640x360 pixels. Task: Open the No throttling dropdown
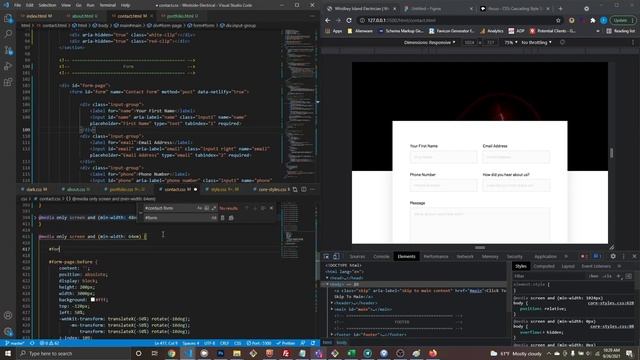(x=536, y=42)
